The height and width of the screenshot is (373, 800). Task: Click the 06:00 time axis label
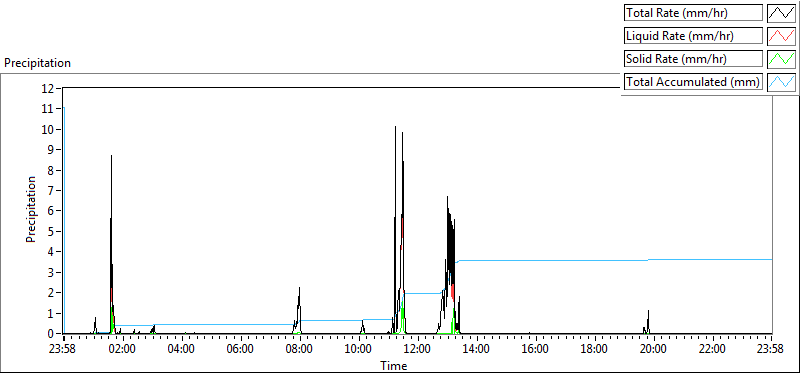(x=240, y=350)
